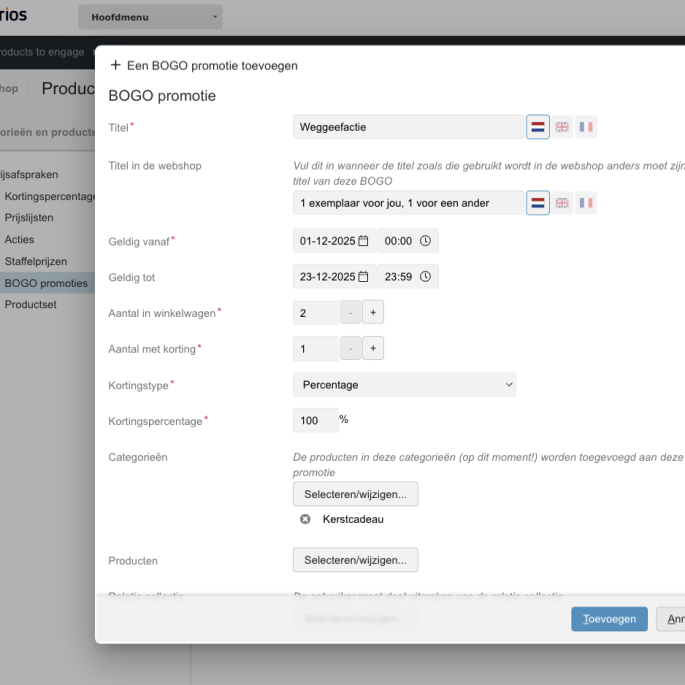The height and width of the screenshot is (685, 685).
Task: Decrease Aantal met korting with minus
Action: point(350,349)
